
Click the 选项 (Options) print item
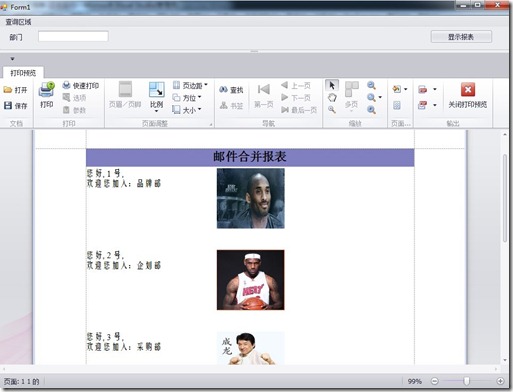(x=74, y=98)
